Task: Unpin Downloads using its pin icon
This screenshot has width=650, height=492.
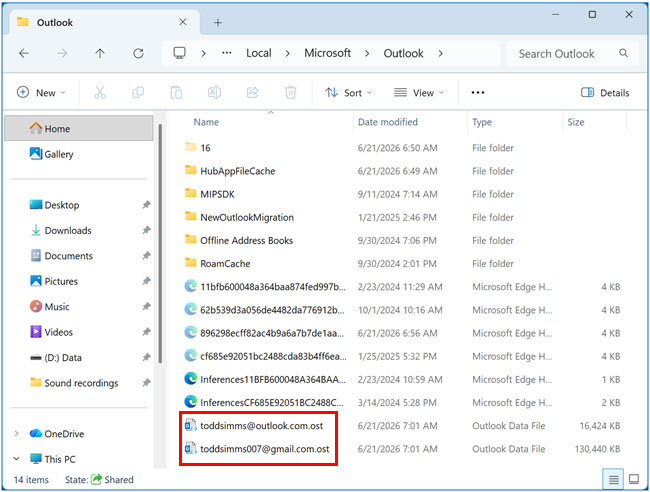Action: coord(146,230)
